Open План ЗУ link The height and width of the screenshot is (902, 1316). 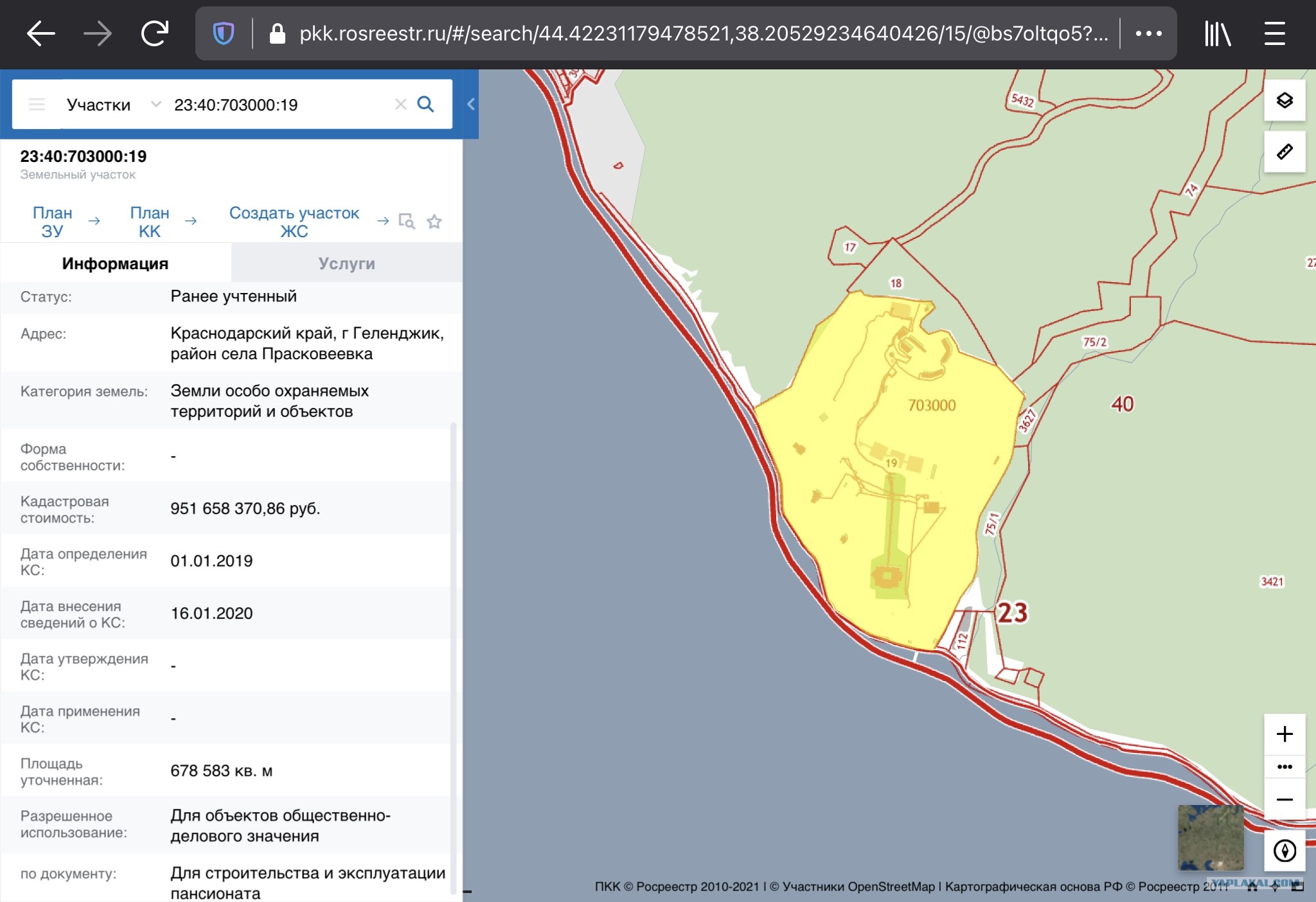click(53, 222)
